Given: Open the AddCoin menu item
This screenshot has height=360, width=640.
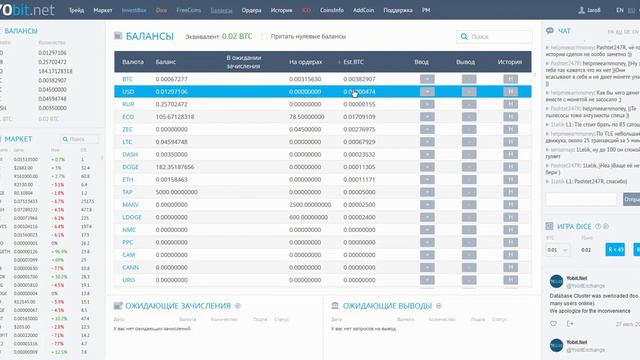Looking at the screenshot, I should [363, 10].
